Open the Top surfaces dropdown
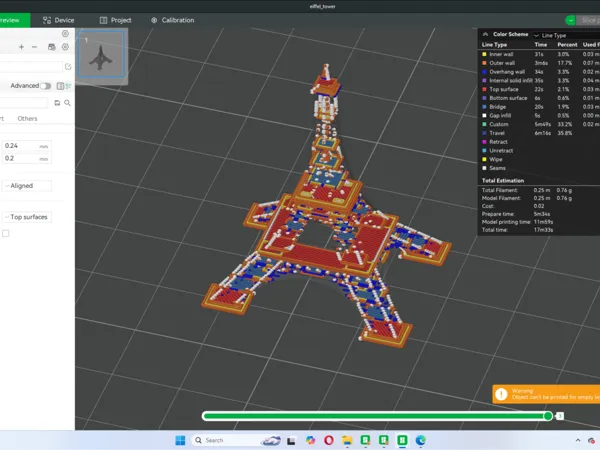 (27, 217)
